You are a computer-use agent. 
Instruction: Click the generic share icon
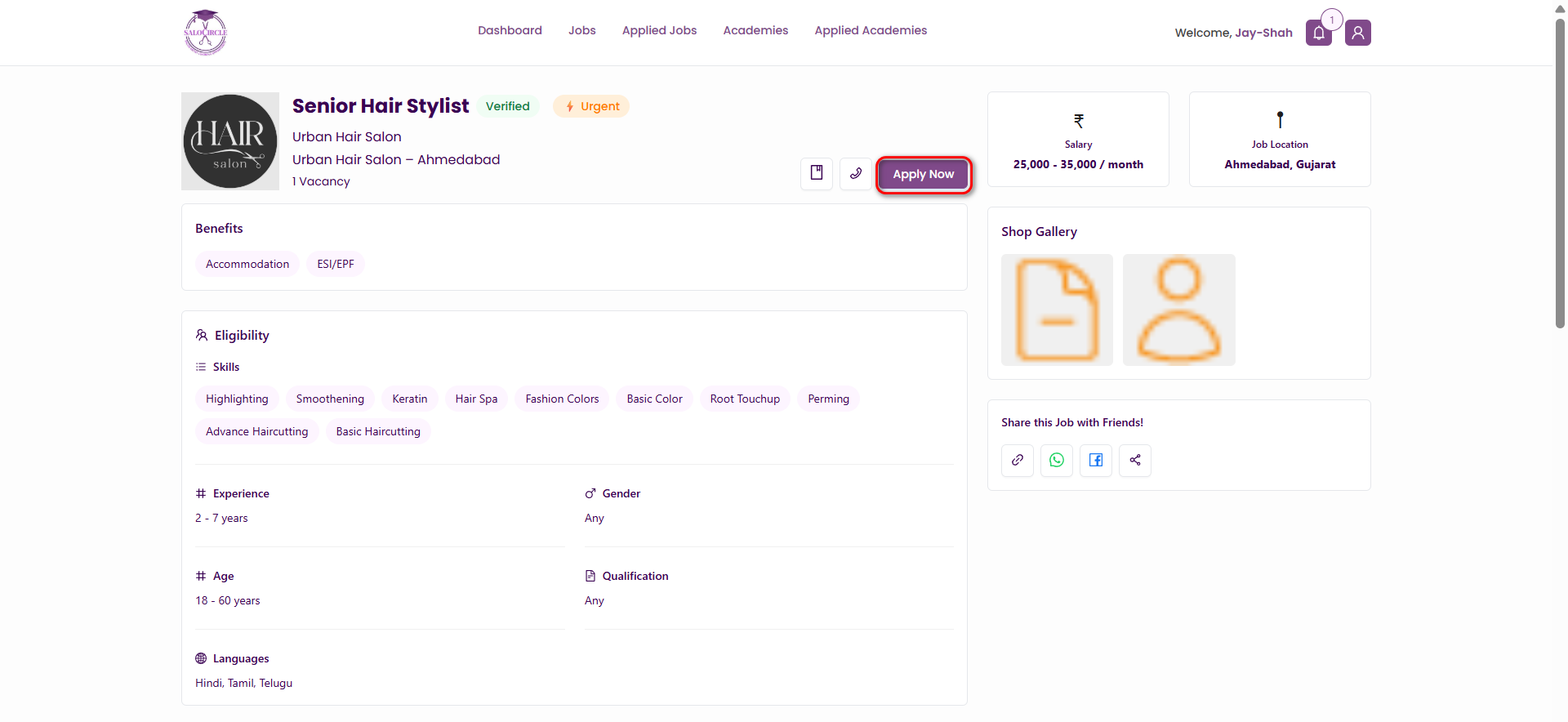pos(1135,460)
